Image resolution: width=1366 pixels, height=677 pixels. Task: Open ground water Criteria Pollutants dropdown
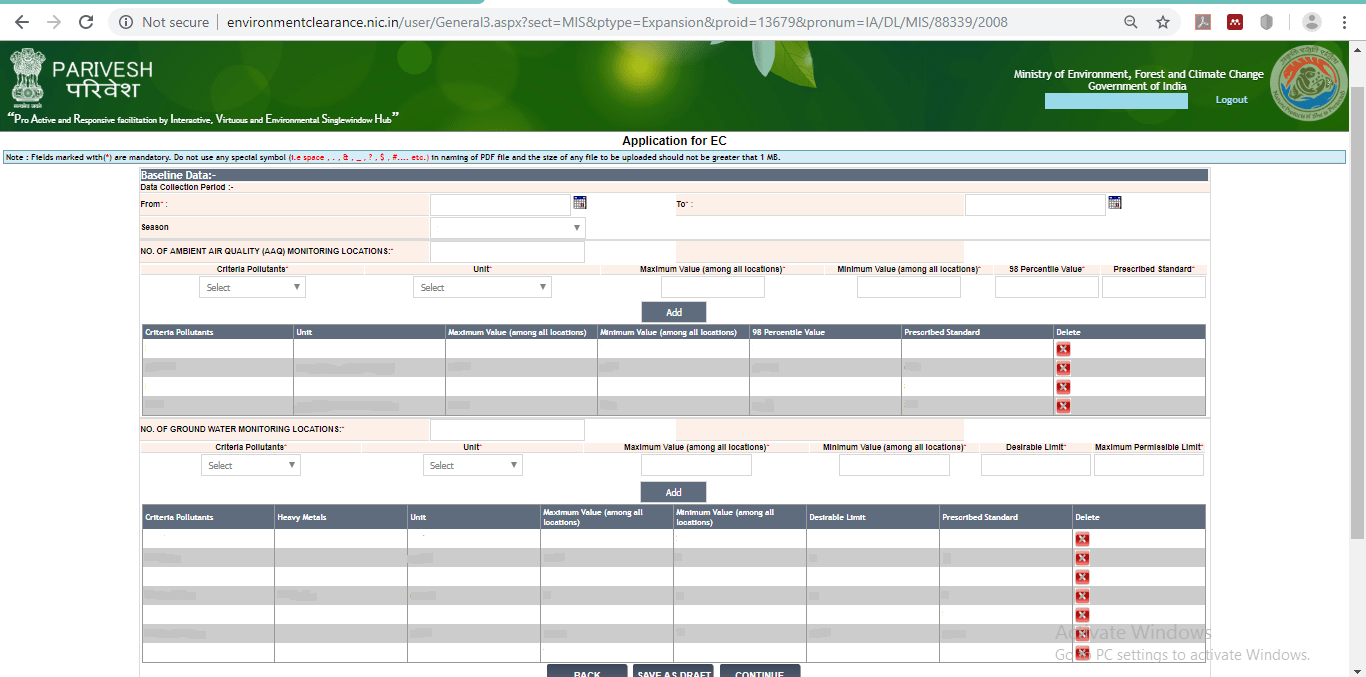250,466
